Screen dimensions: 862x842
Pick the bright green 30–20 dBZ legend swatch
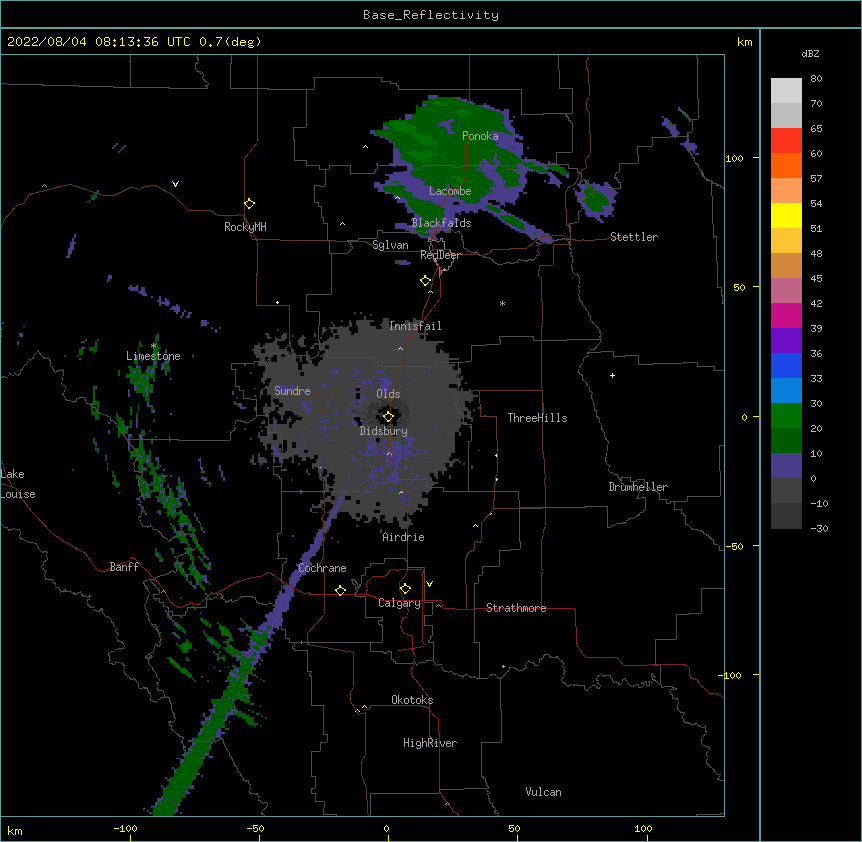pos(786,416)
